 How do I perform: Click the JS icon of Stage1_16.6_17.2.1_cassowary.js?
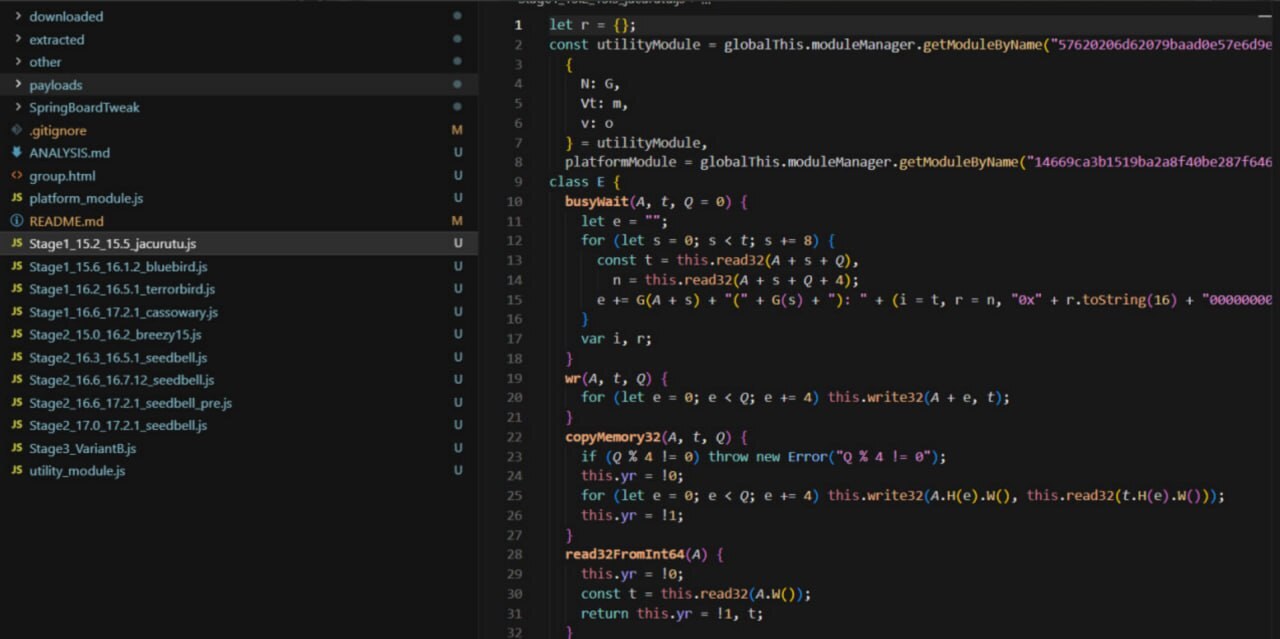16,312
